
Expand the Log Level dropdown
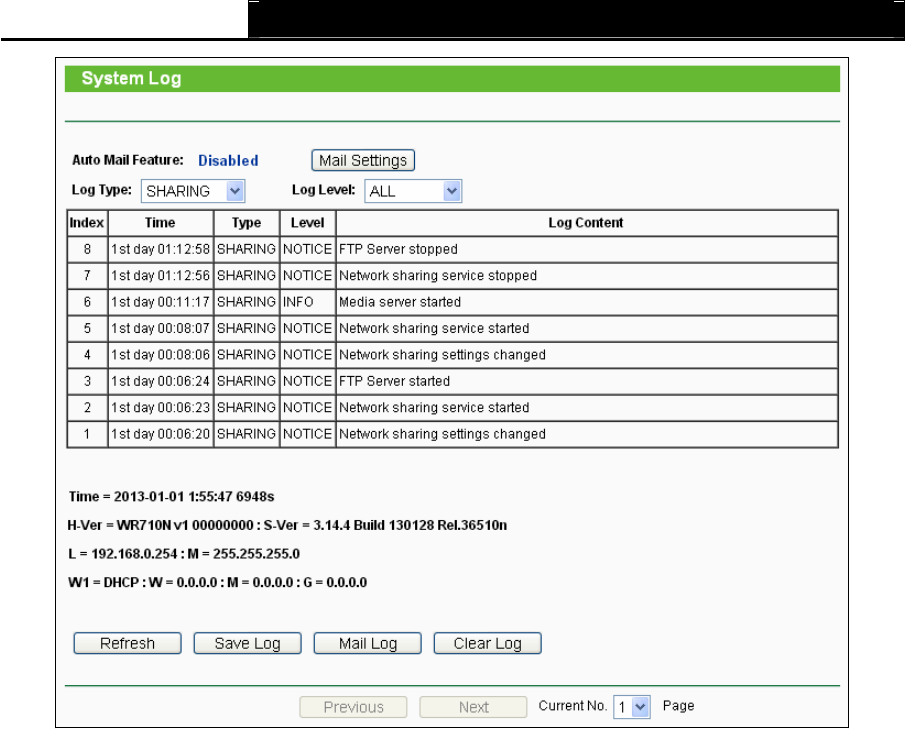pyautogui.click(x=413, y=191)
